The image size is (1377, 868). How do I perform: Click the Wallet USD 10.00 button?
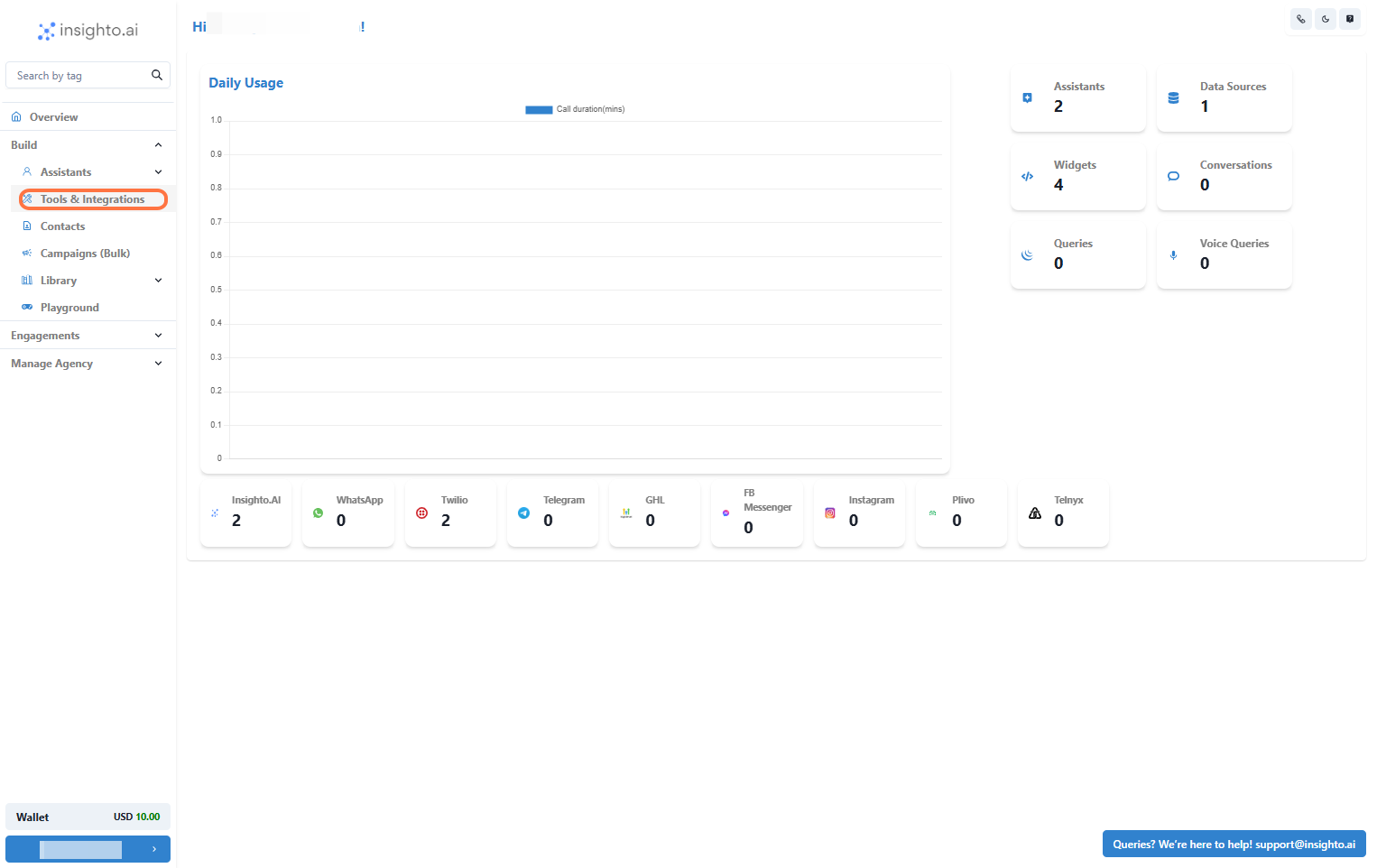point(88,817)
